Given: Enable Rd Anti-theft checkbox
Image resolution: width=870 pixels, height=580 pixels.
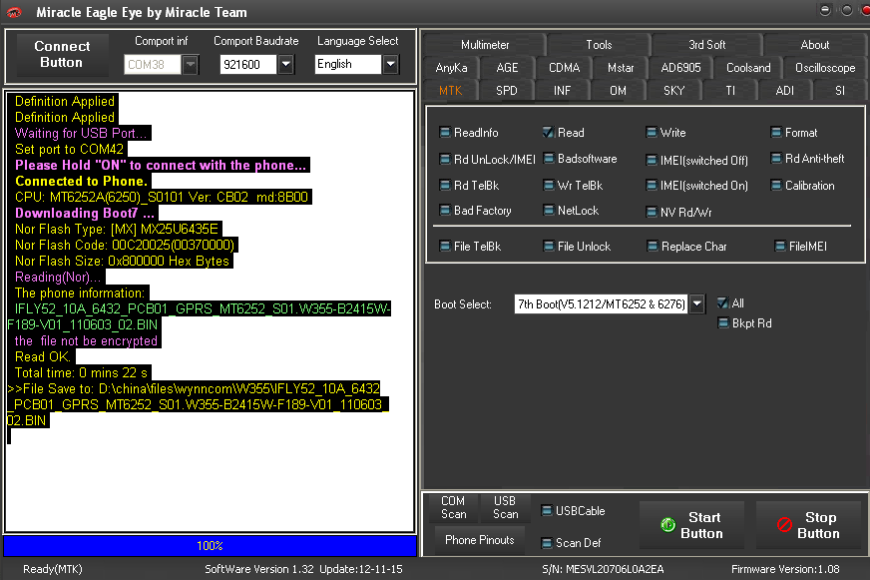Looking at the screenshot, I should coord(776,159).
